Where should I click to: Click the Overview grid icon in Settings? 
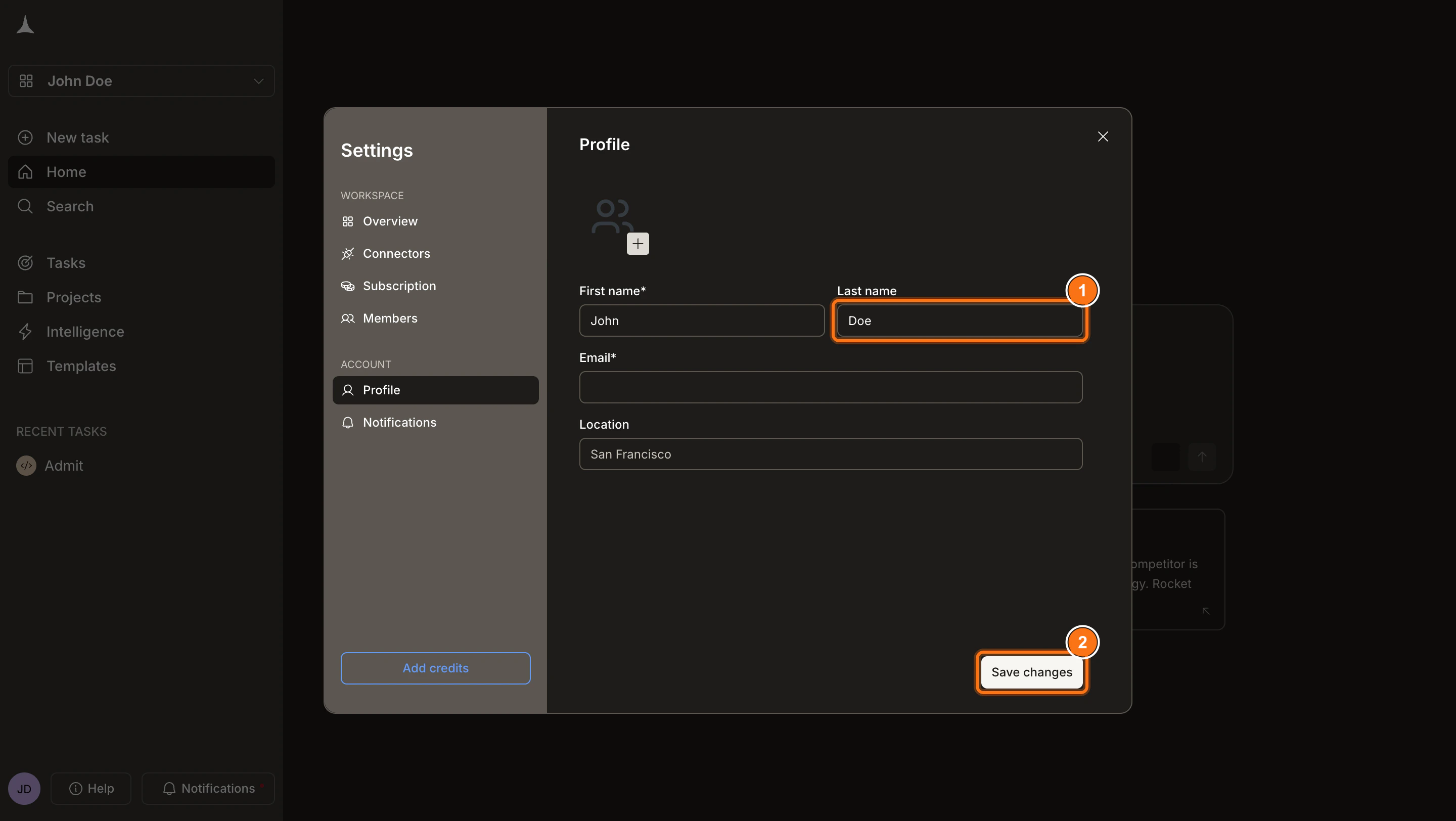pos(348,221)
